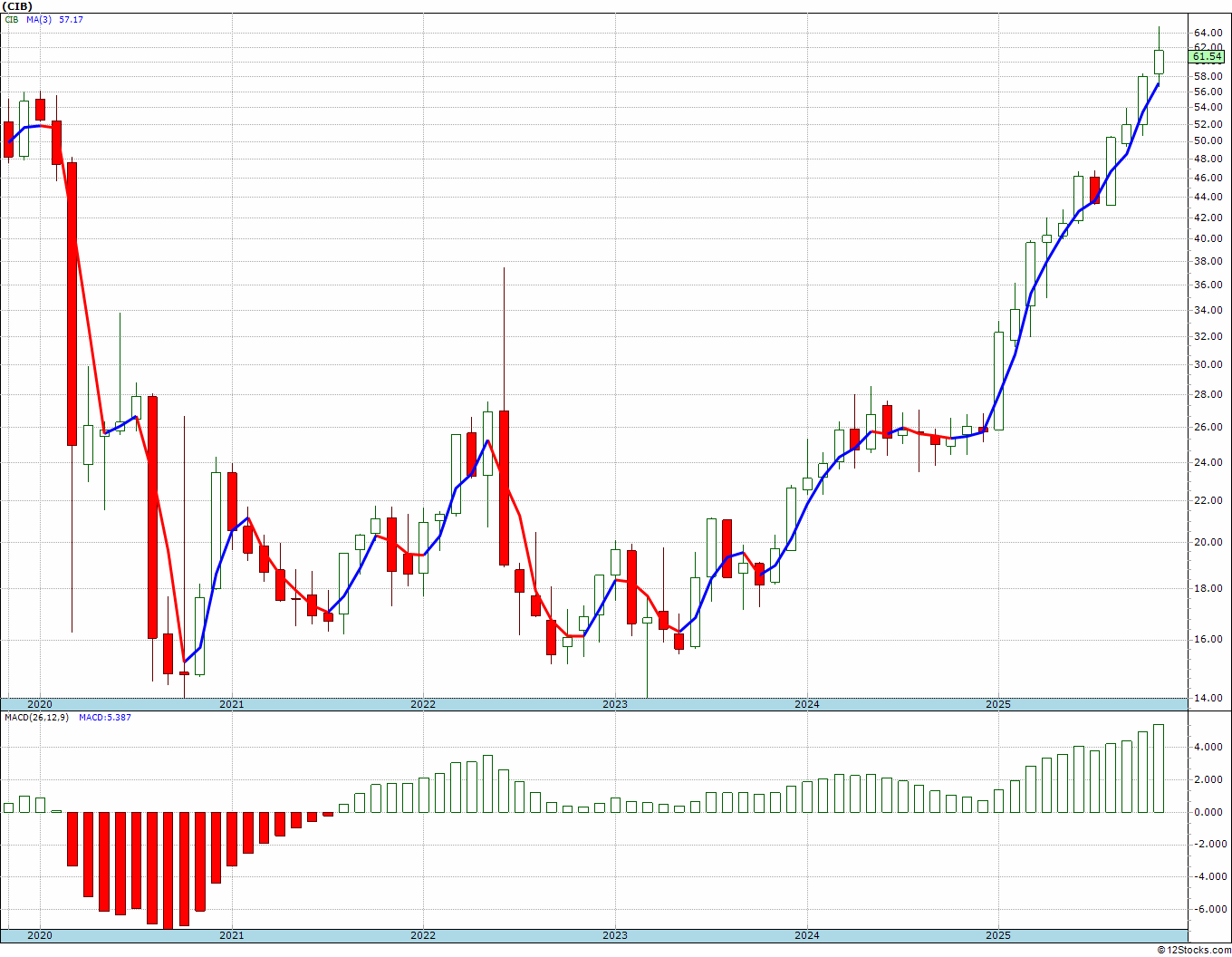
Task: Click the MACD:5.387 reading
Action: click(105, 718)
